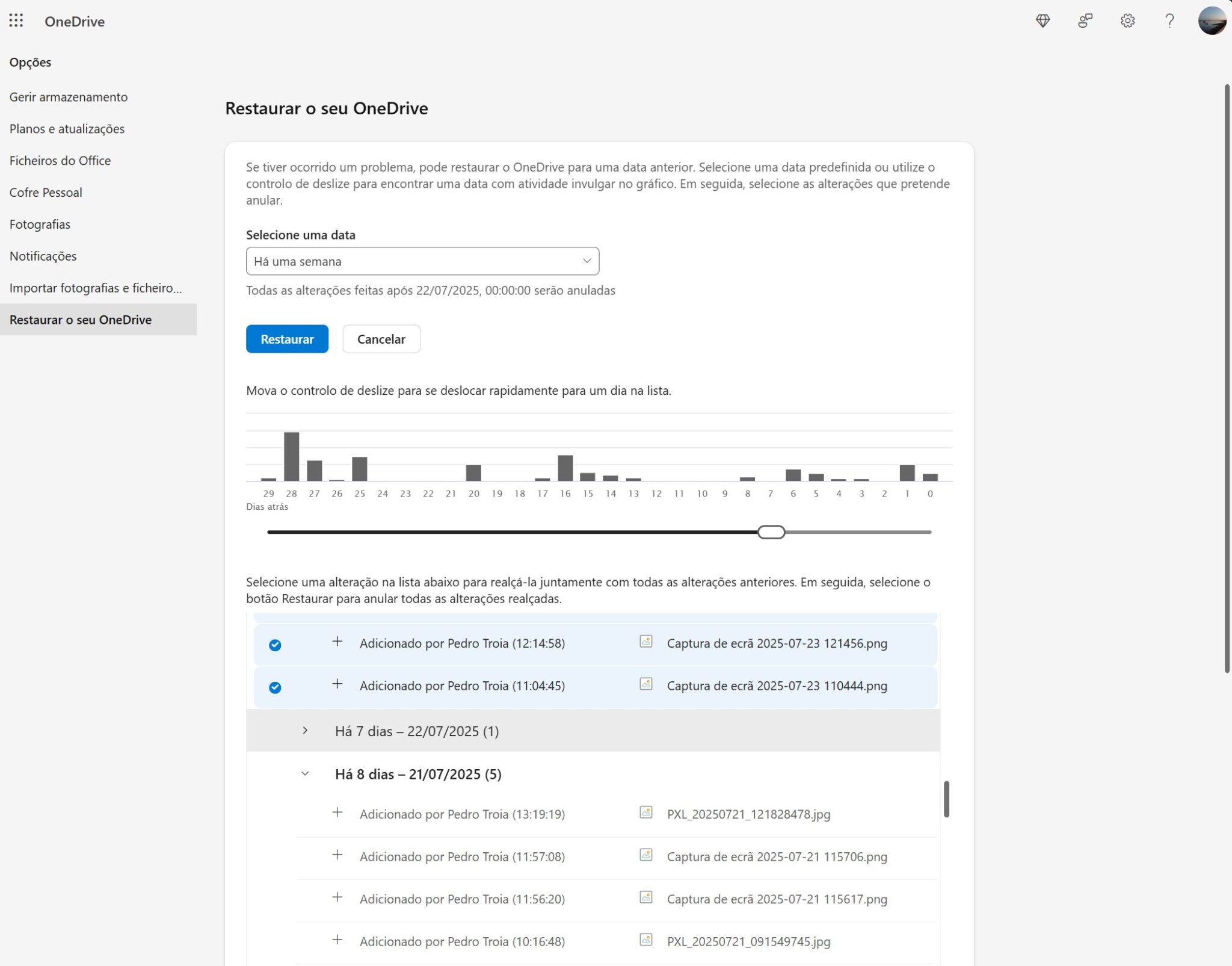Click the blue Restaurar button
Screen dimensions: 1232x966
(x=287, y=339)
